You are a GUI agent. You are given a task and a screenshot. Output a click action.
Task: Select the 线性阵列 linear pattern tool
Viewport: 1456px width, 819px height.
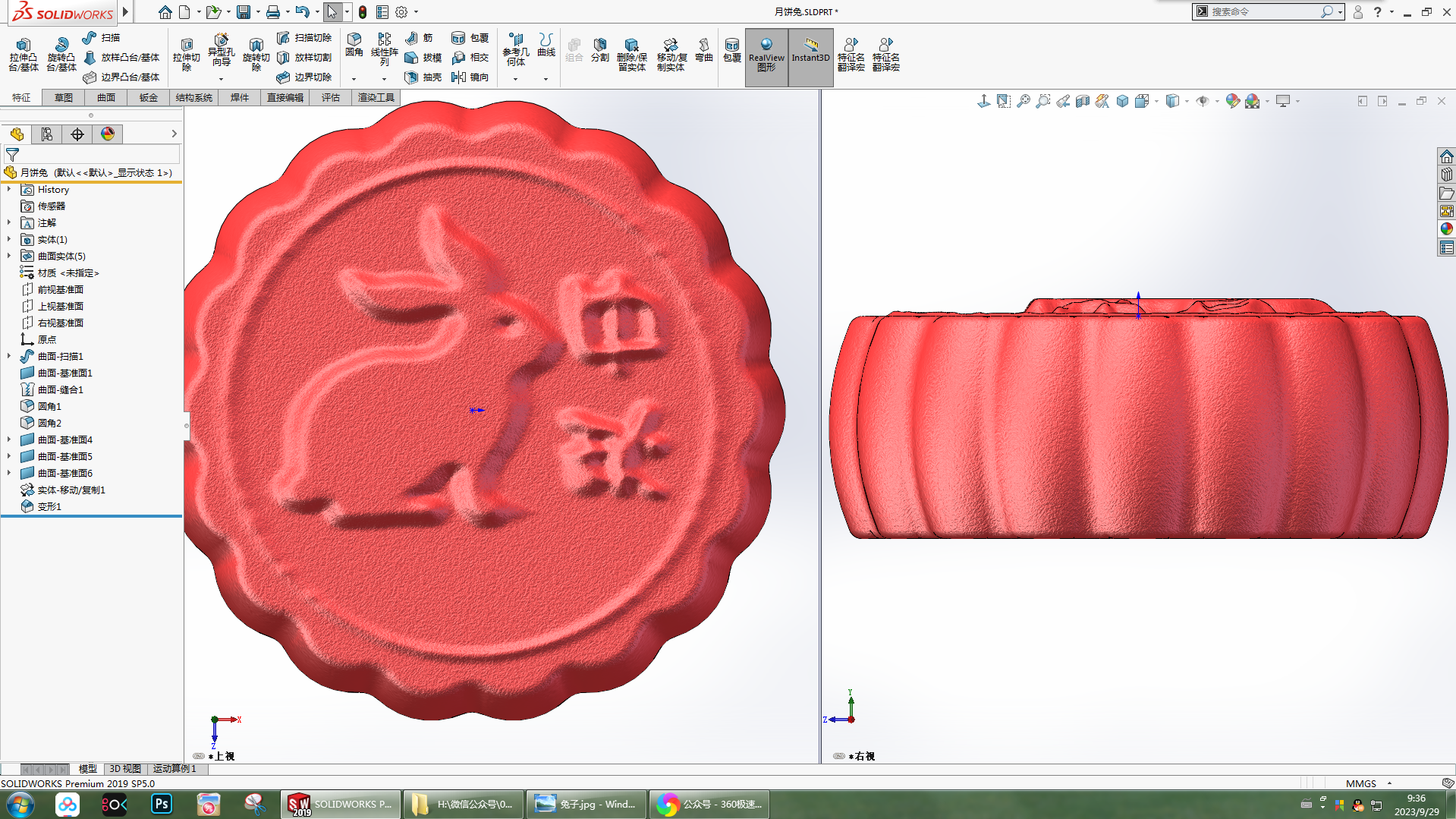tap(385, 49)
